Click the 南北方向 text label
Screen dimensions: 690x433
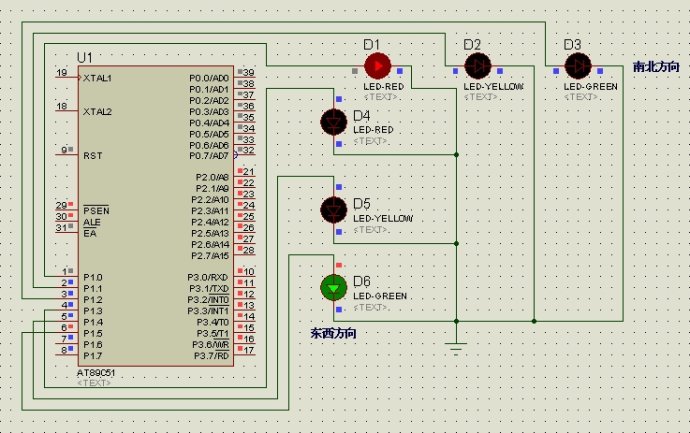(x=656, y=67)
